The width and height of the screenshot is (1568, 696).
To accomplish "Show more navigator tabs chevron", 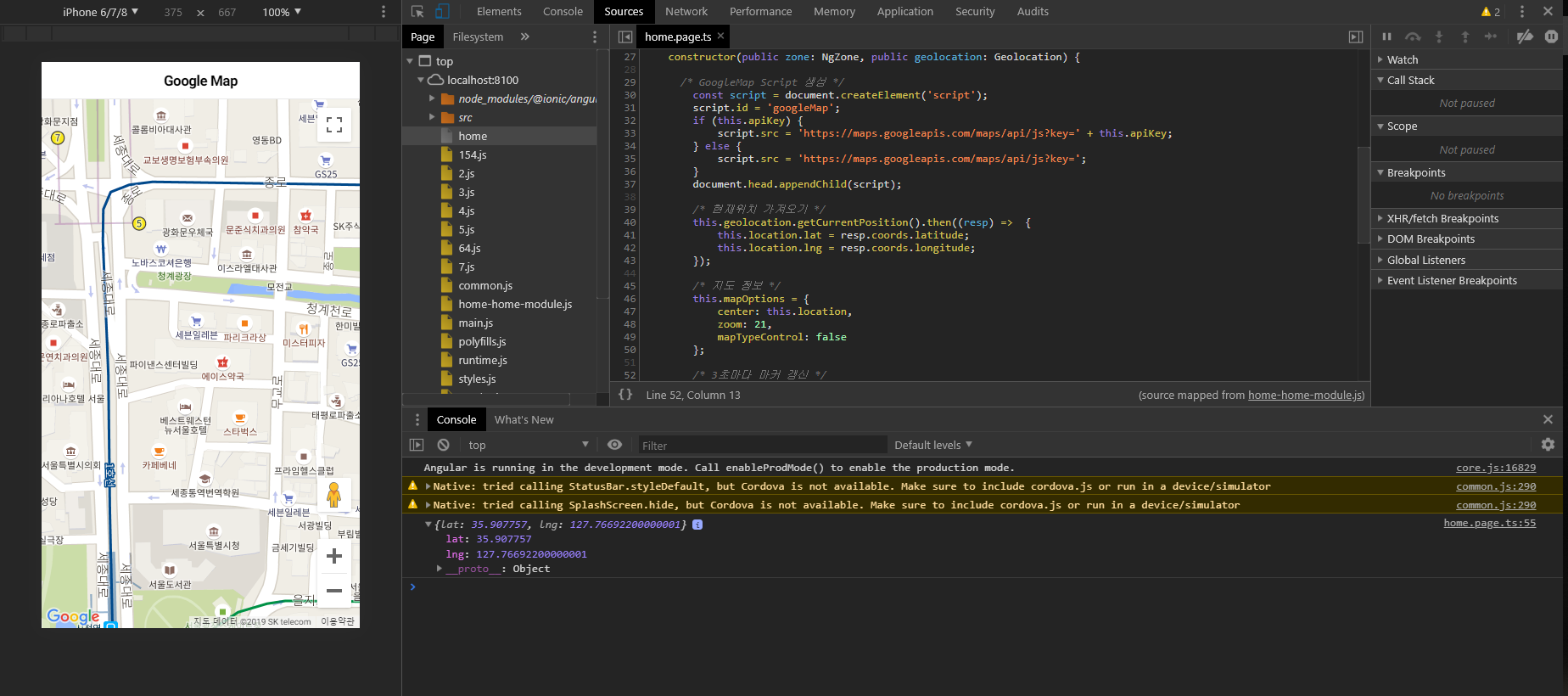I will [524, 36].
